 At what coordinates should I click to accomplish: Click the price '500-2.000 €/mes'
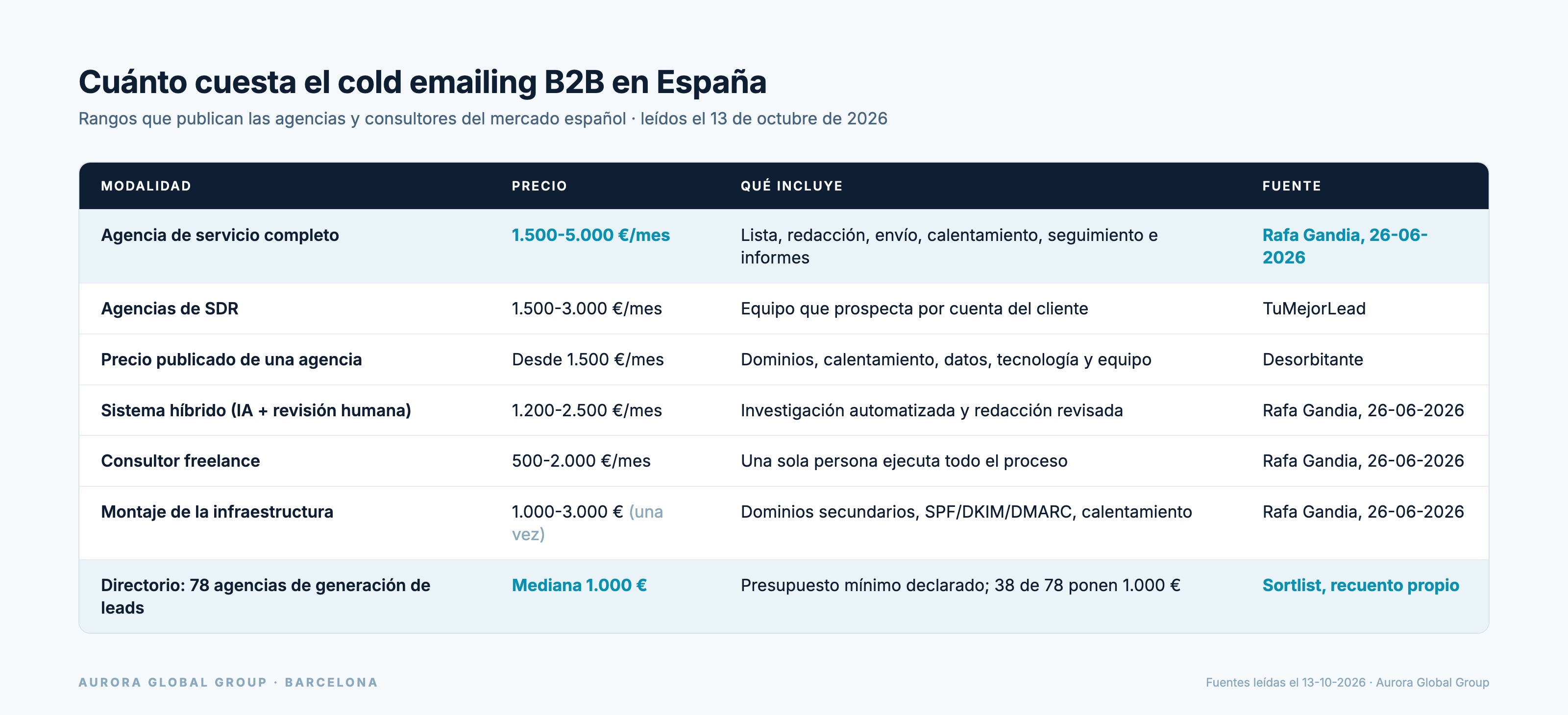pyautogui.click(x=581, y=461)
